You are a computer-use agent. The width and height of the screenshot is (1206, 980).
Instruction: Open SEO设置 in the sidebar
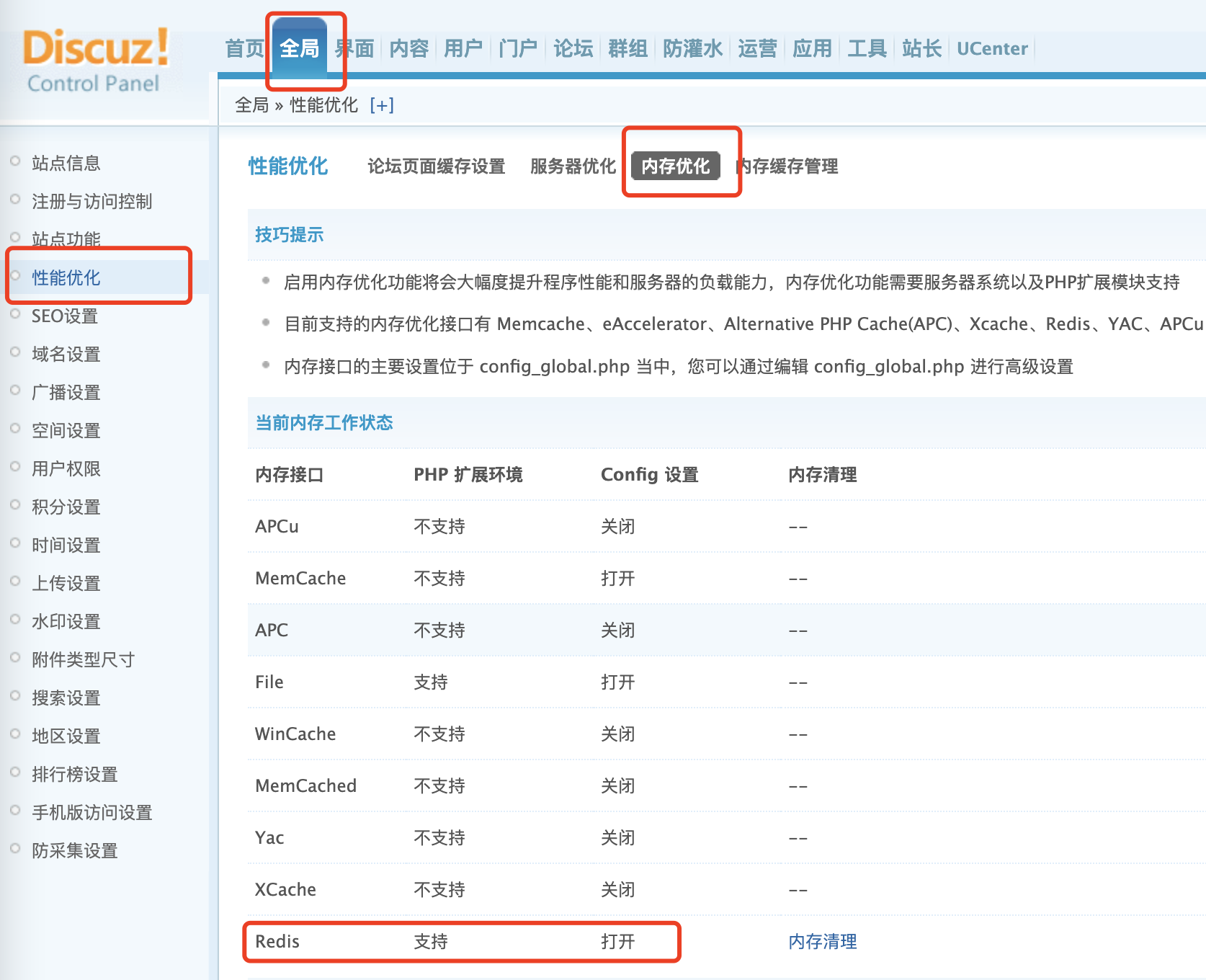click(x=65, y=316)
